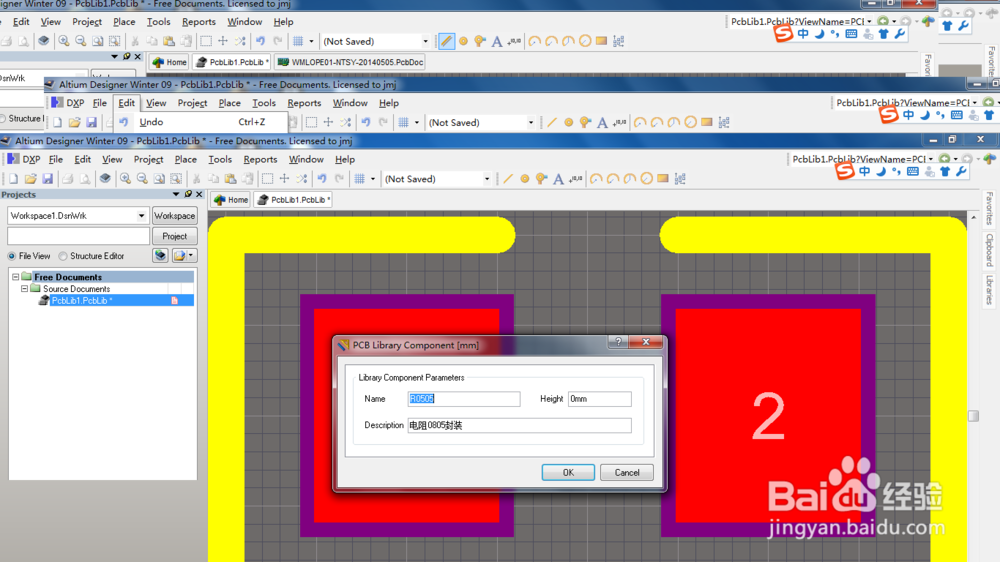Click Zoom In magnifier in front window toolbar
The height and width of the screenshot is (562, 1000).
125,179
